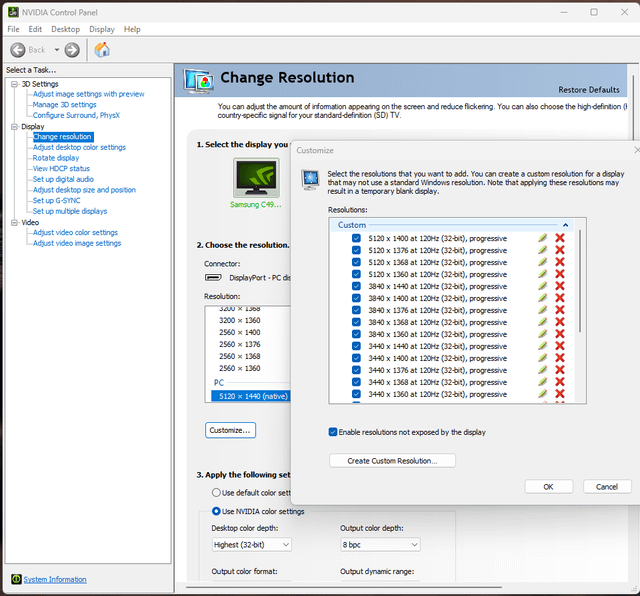The width and height of the screenshot is (640, 596).
Task: Collapse the Custom resolutions group
Action: coord(566,225)
